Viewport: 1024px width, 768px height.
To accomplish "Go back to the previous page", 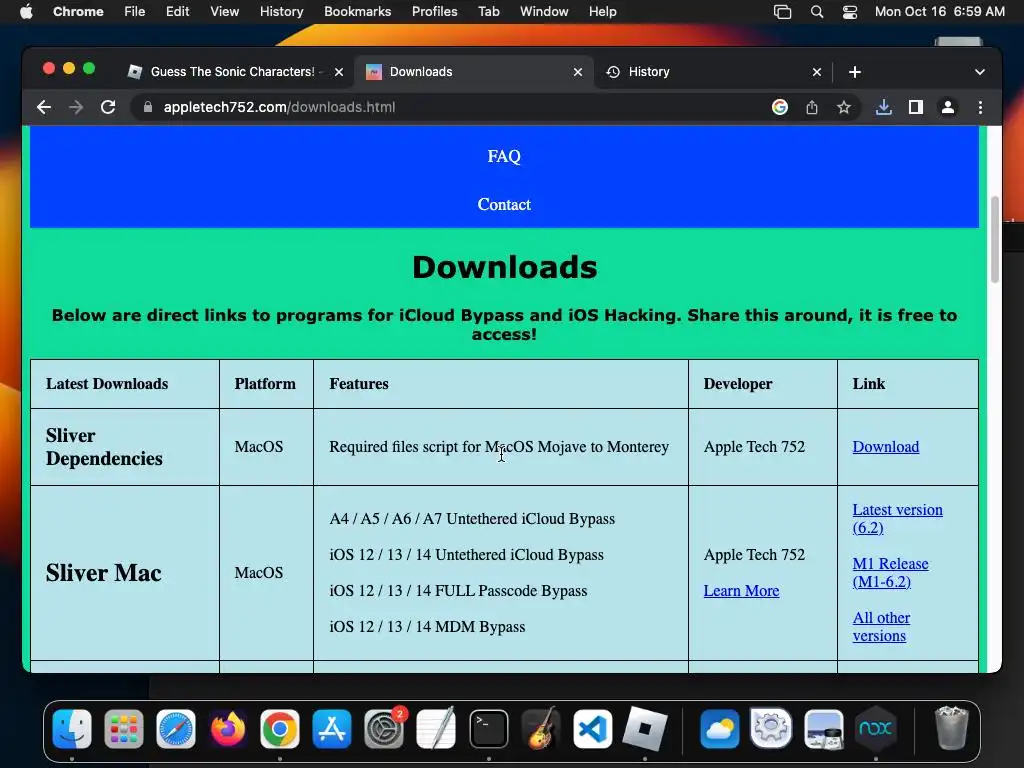I will coord(44,107).
